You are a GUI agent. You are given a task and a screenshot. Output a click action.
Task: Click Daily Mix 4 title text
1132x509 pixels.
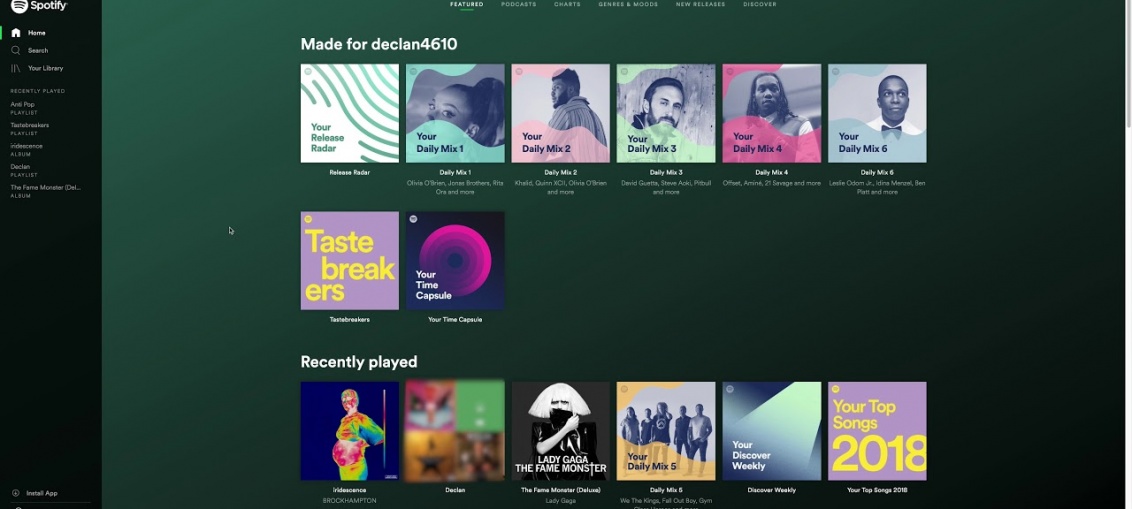(x=771, y=173)
